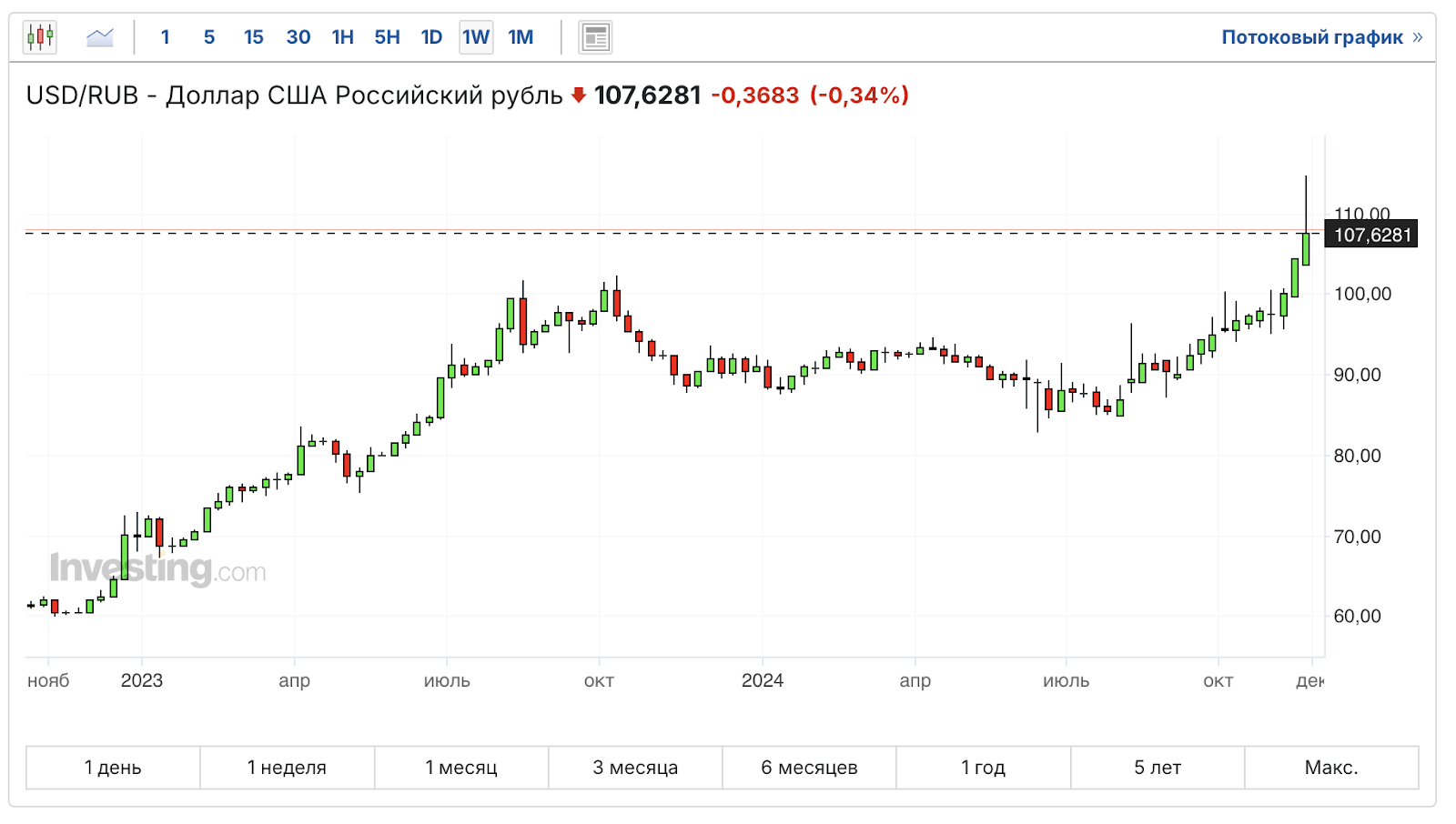Click the 80,00 price axis label
Image resolution: width=1456 pixels, height=824 pixels.
coord(1357,456)
